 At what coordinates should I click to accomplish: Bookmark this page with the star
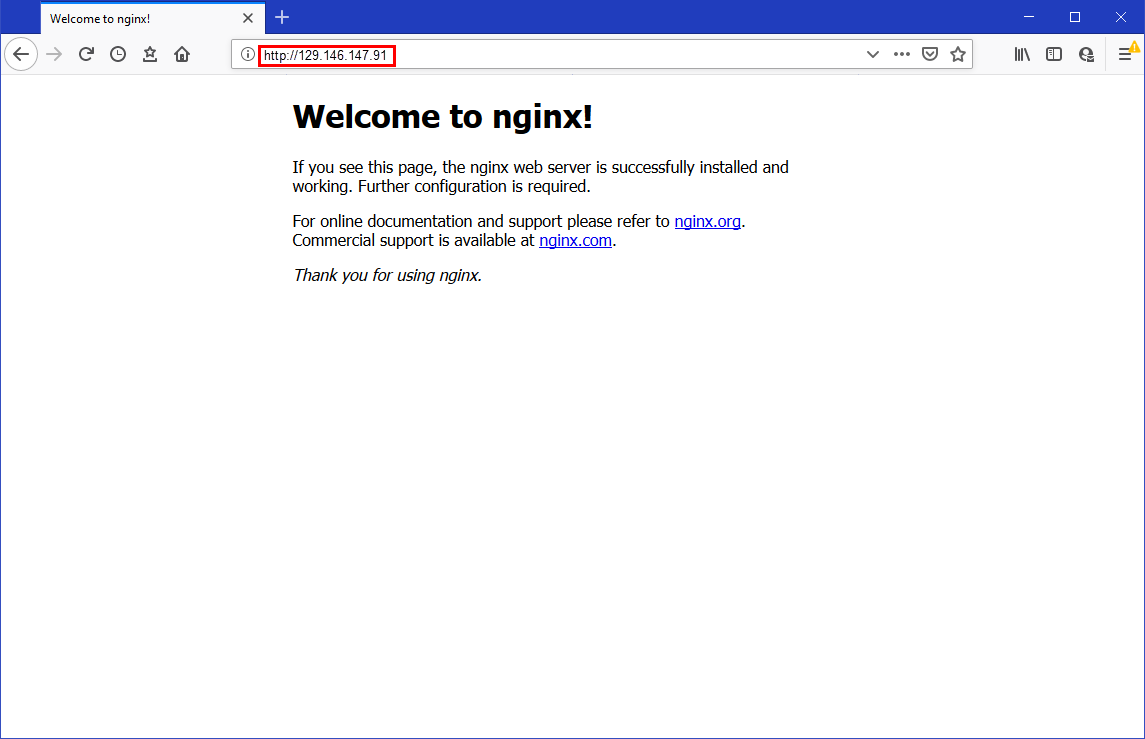tap(958, 54)
